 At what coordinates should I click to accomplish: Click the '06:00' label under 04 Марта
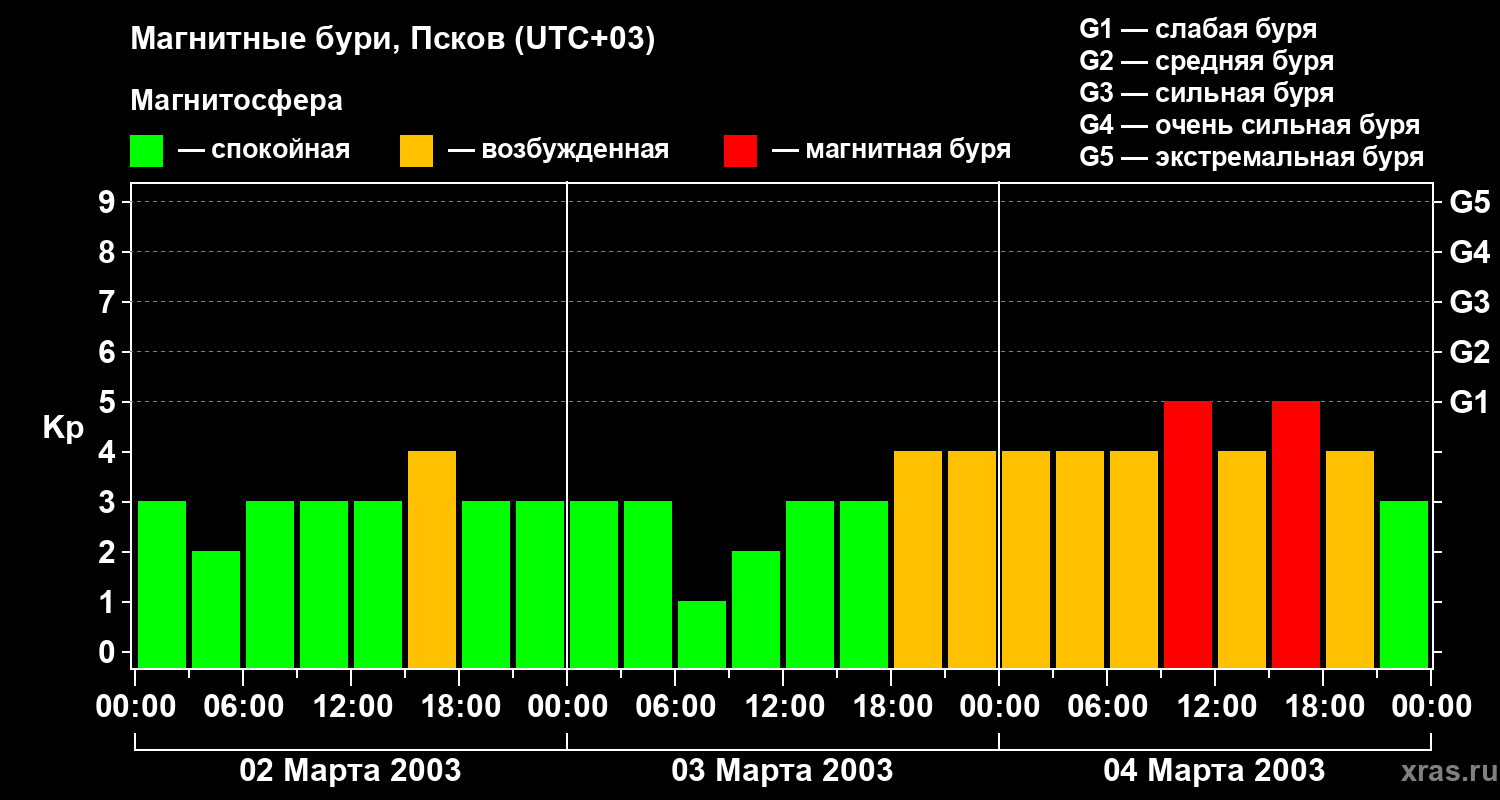click(x=1107, y=707)
